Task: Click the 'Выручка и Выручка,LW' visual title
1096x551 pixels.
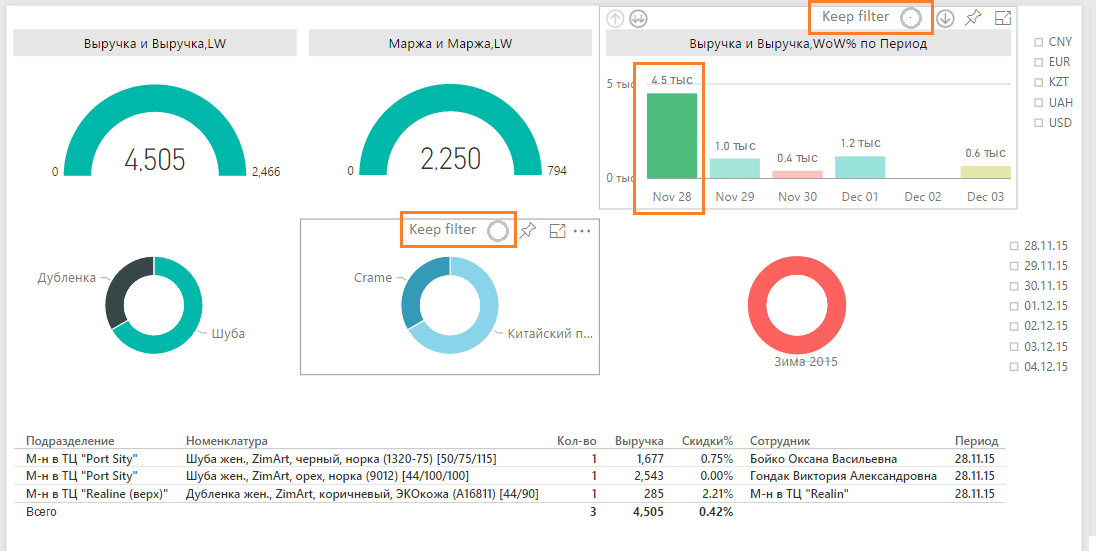Action: click(154, 43)
